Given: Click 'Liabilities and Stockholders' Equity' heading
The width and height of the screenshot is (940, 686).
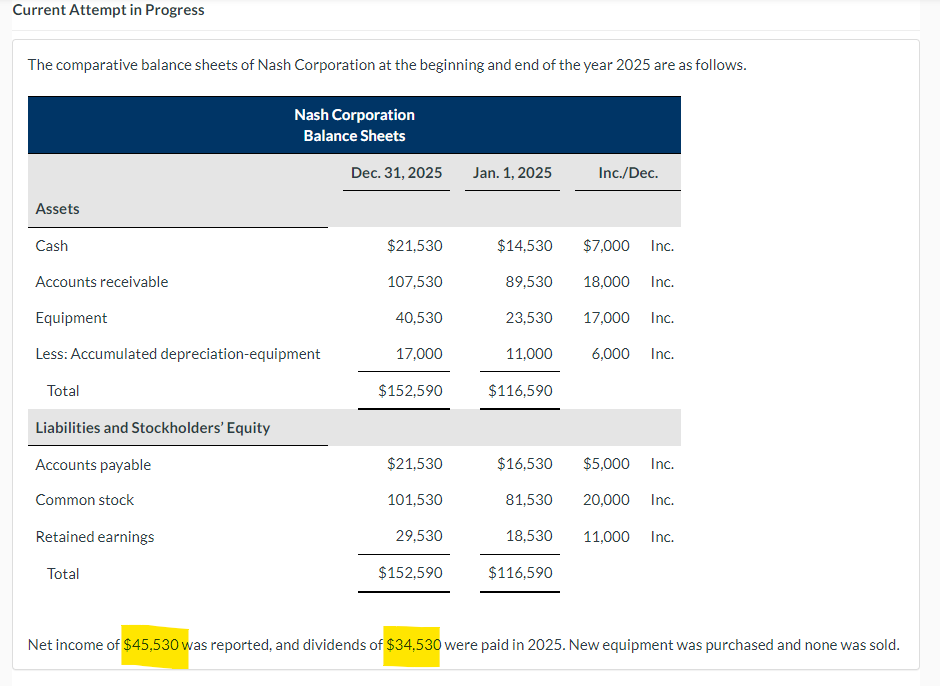Looking at the screenshot, I should pyautogui.click(x=153, y=428).
